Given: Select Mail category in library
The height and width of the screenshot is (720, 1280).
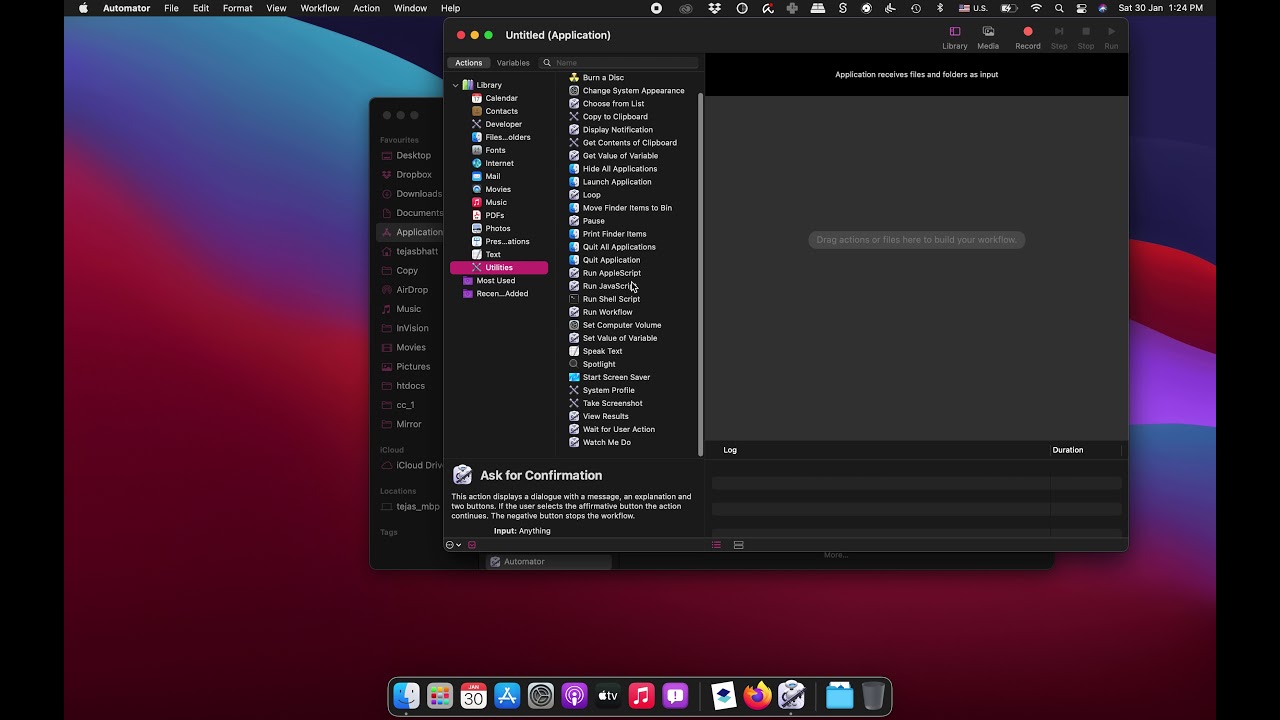Looking at the screenshot, I should [x=492, y=176].
